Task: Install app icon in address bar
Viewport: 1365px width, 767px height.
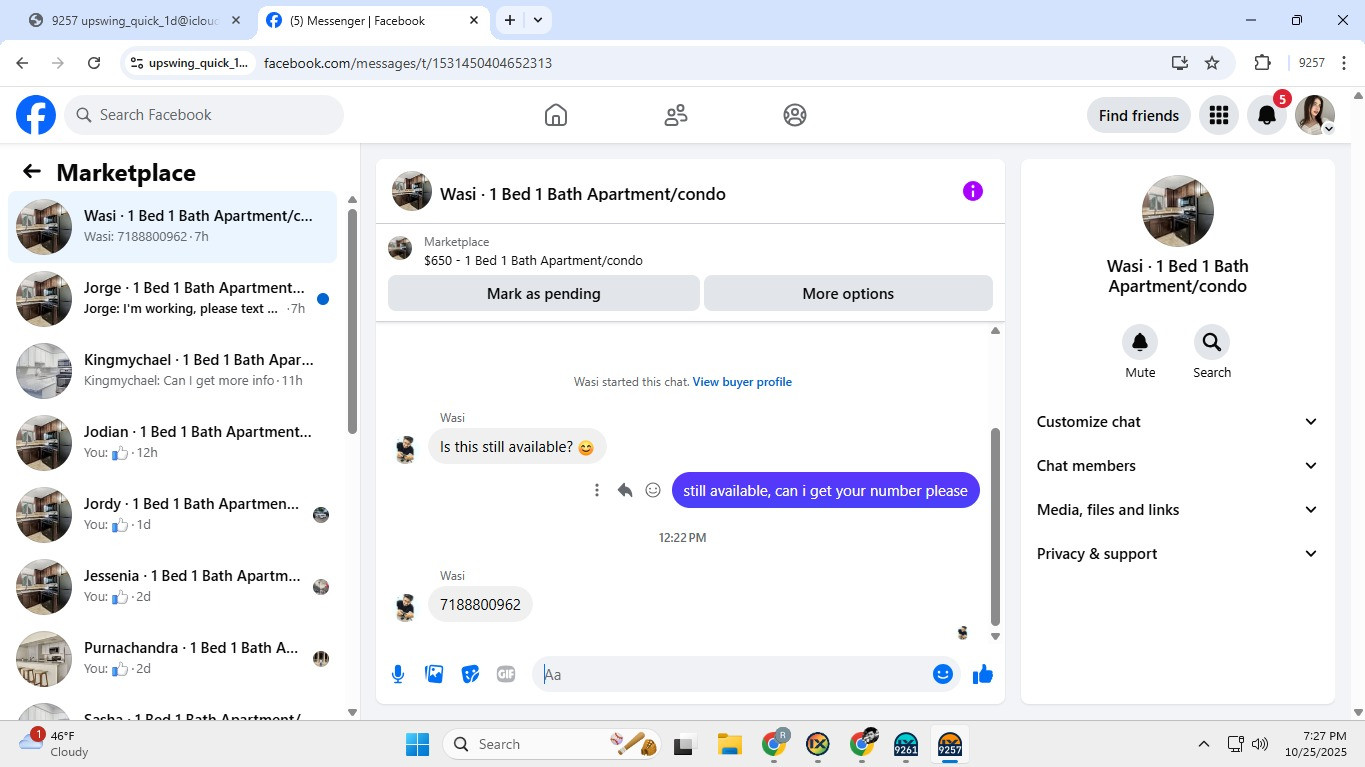Action: click(1180, 63)
